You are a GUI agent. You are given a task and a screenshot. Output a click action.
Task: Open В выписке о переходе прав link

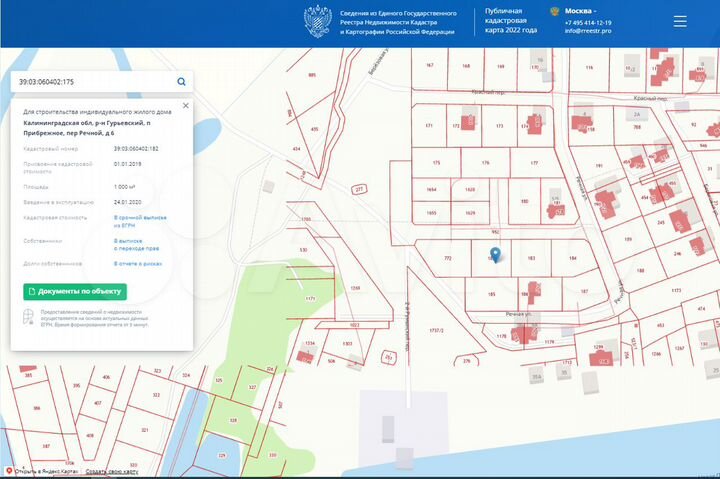[x=135, y=244]
